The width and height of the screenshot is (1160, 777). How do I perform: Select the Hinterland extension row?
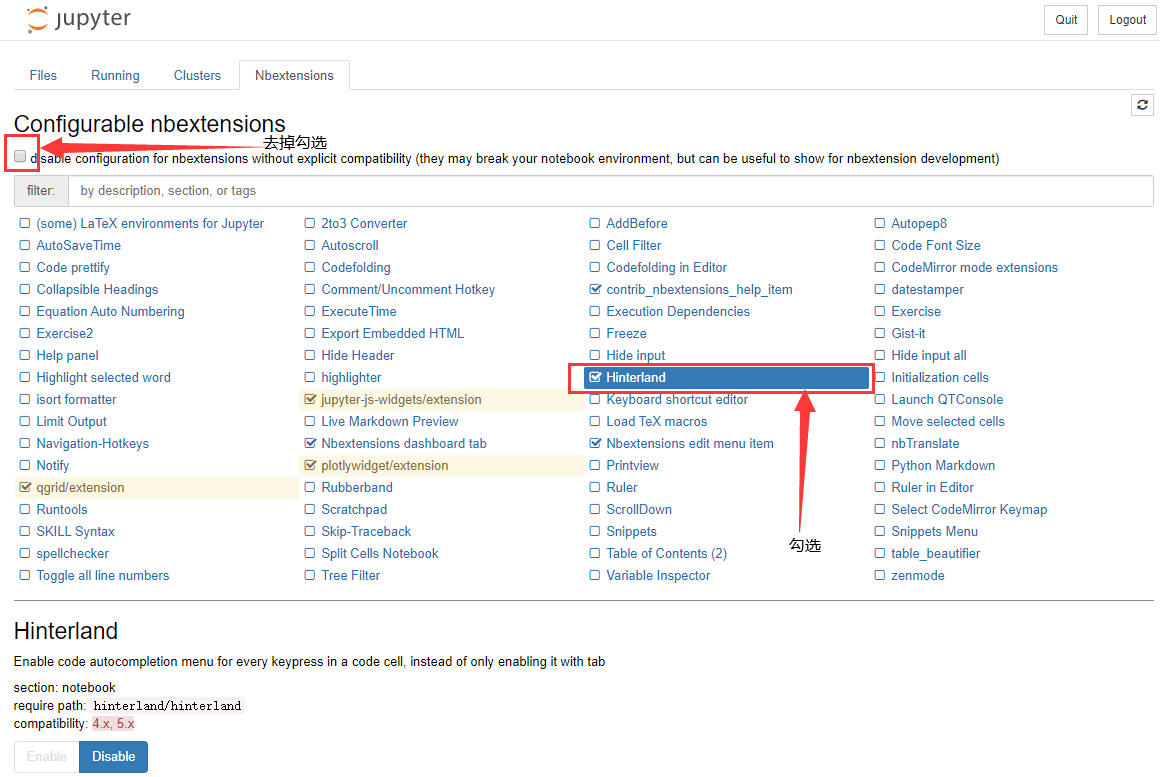click(726, 377)
